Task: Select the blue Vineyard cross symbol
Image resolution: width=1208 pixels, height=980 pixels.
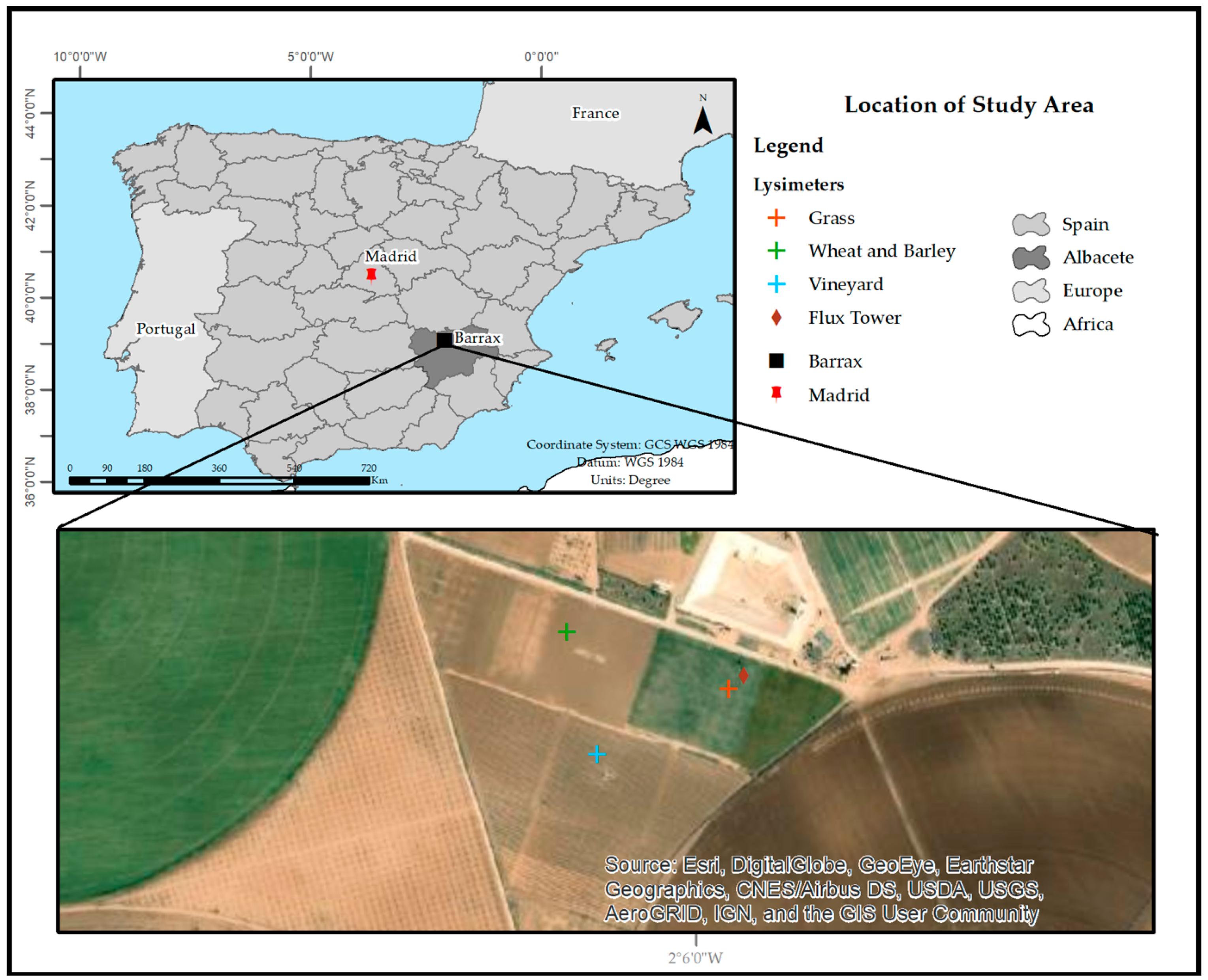Action: tap(776, 284)
